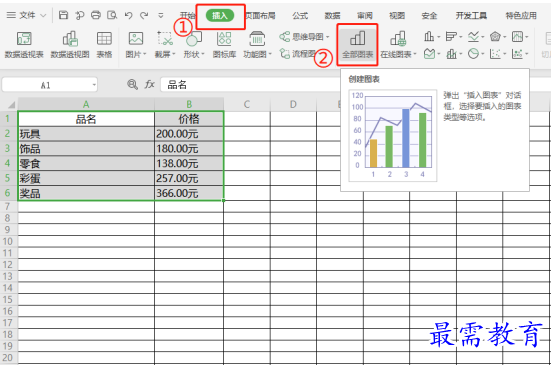Click cell containing 品名
551x366 pixels.
[86, 119]
